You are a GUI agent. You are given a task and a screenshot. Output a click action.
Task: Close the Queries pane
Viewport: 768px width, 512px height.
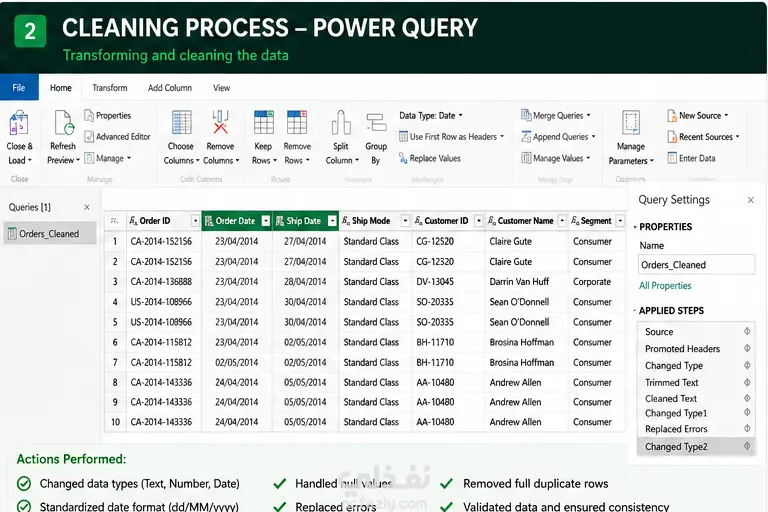tap(87, 207)
